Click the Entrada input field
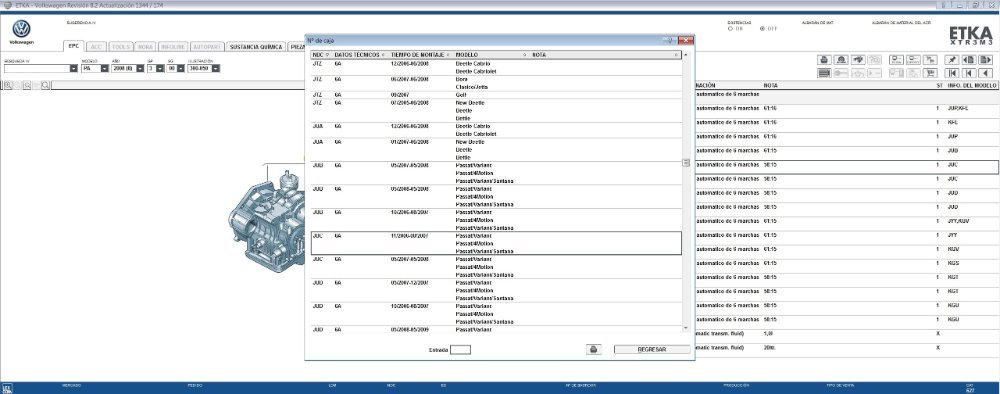The width and height of the screenshot is (1000, 394). point(460,349)
